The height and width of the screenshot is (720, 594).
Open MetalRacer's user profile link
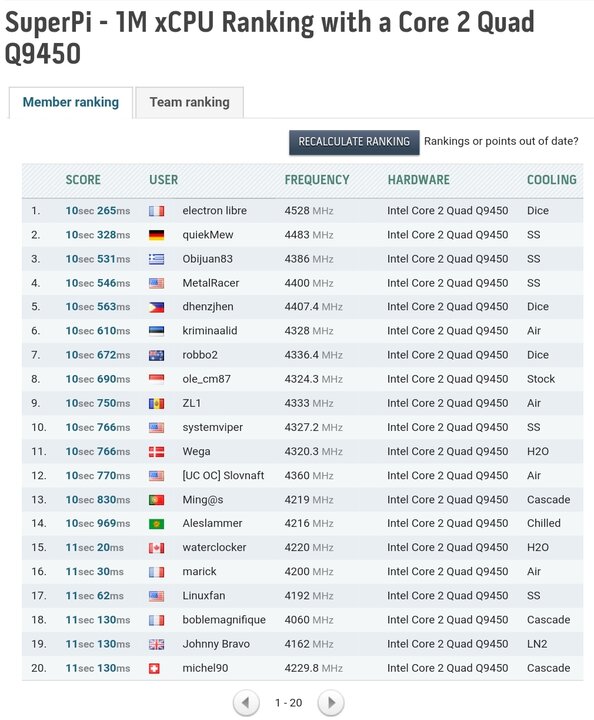coord(211,283)
